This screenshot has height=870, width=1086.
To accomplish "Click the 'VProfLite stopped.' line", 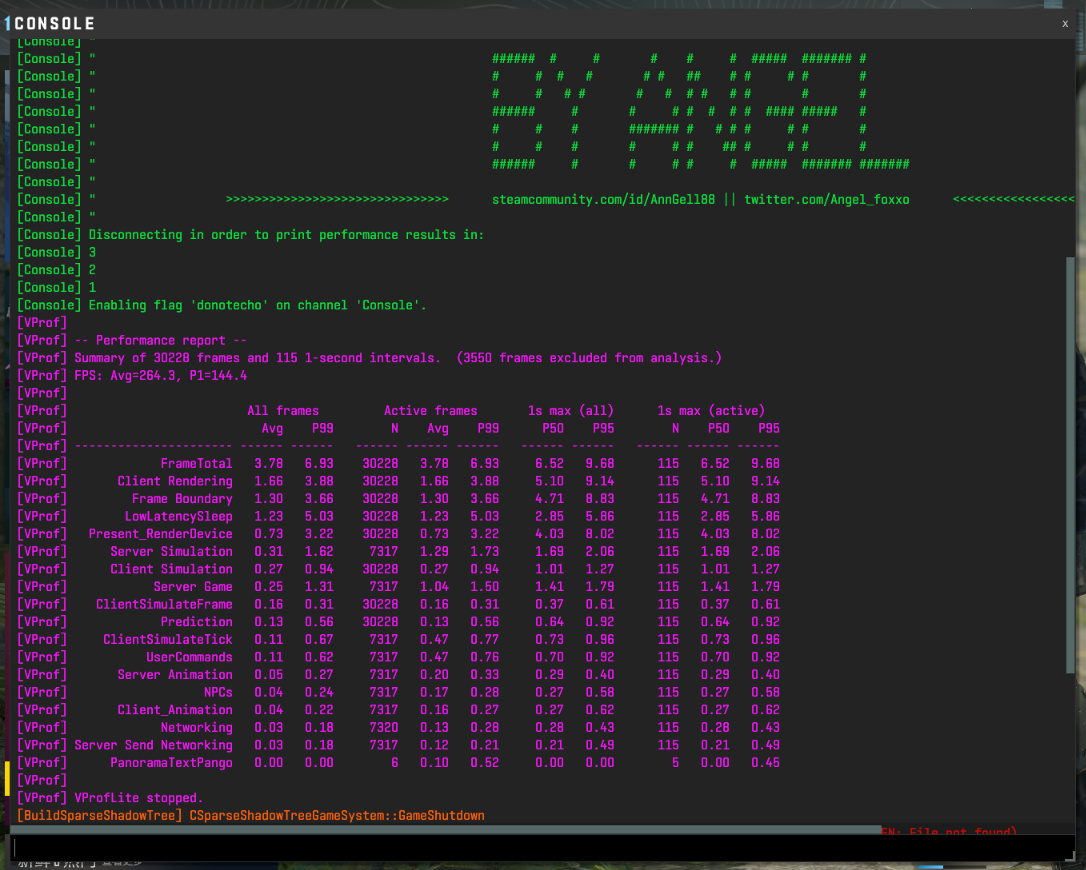I will [139, 798].
